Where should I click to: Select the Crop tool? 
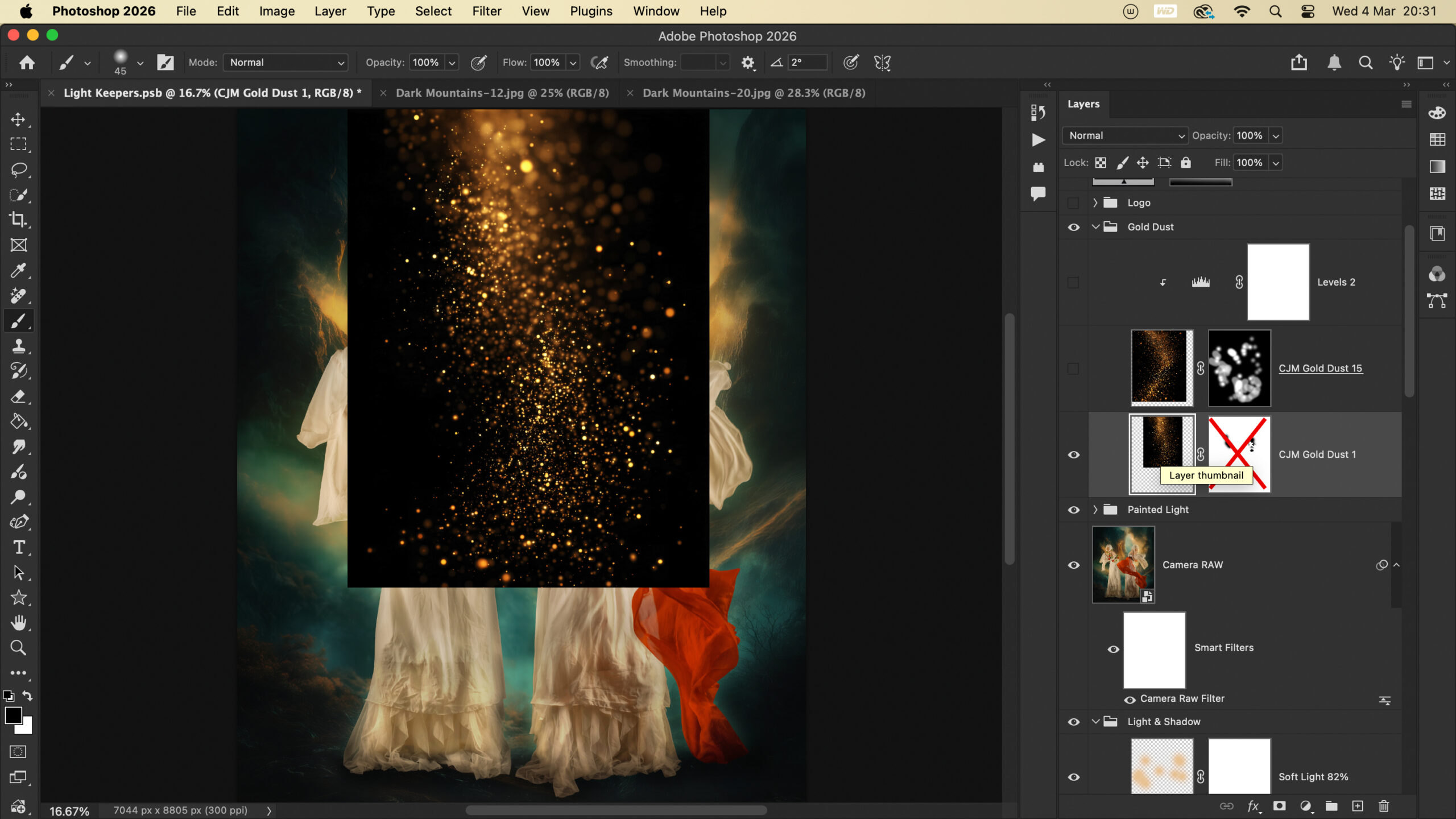click(x=18, y=220)
